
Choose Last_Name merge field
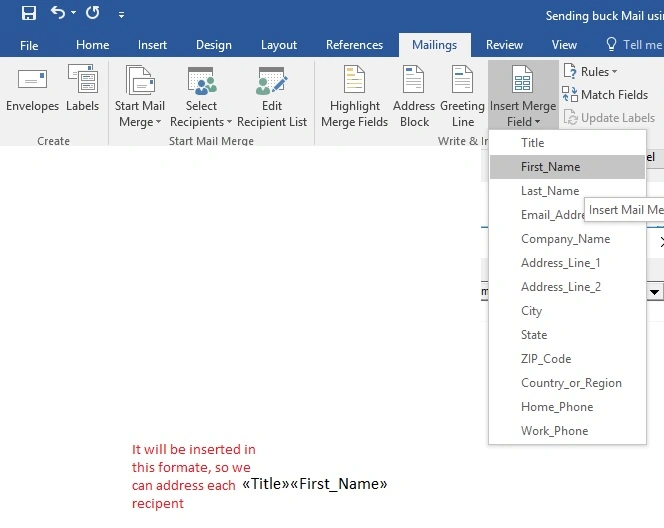coord(567,191)
